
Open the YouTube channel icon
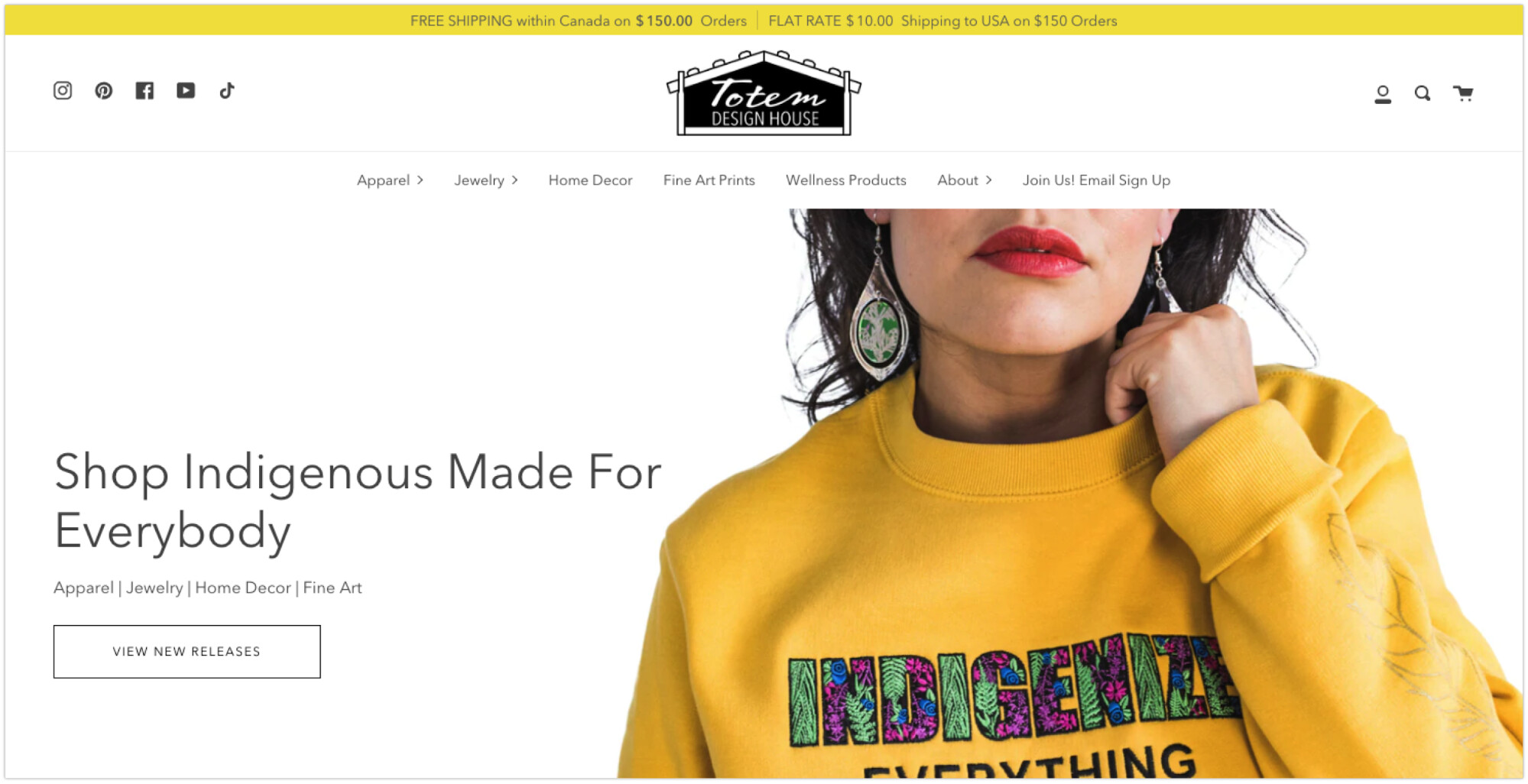[x=186, y=91]
